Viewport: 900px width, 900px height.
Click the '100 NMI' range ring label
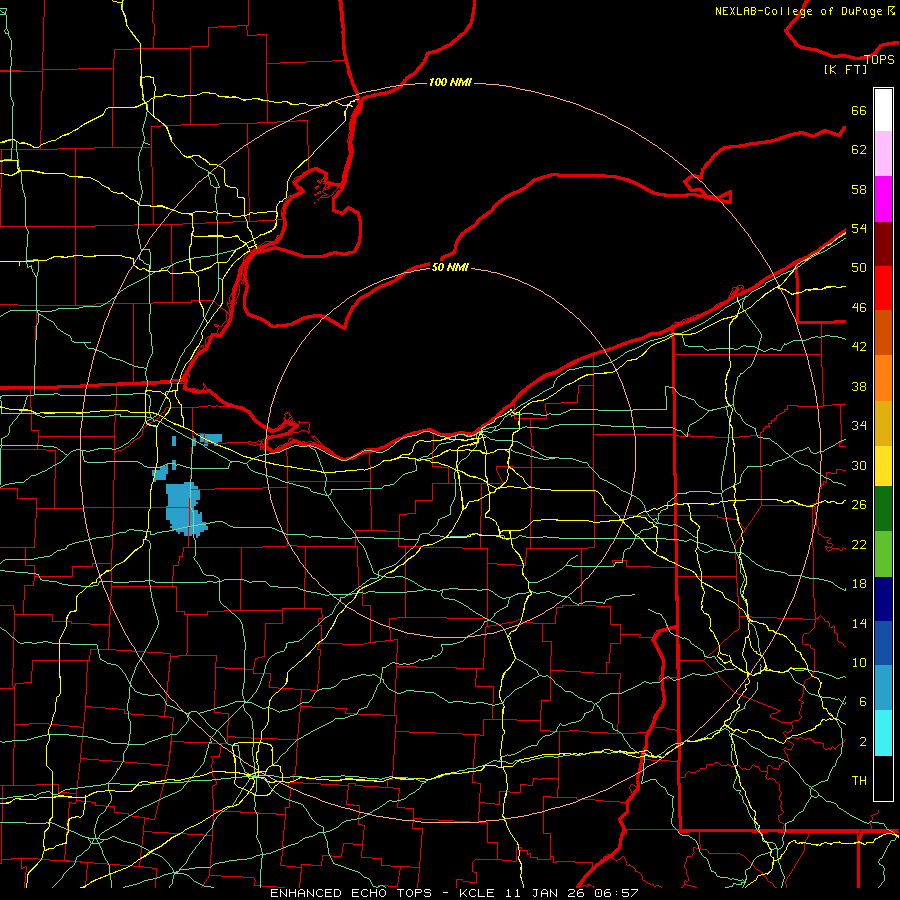[450, 82]
